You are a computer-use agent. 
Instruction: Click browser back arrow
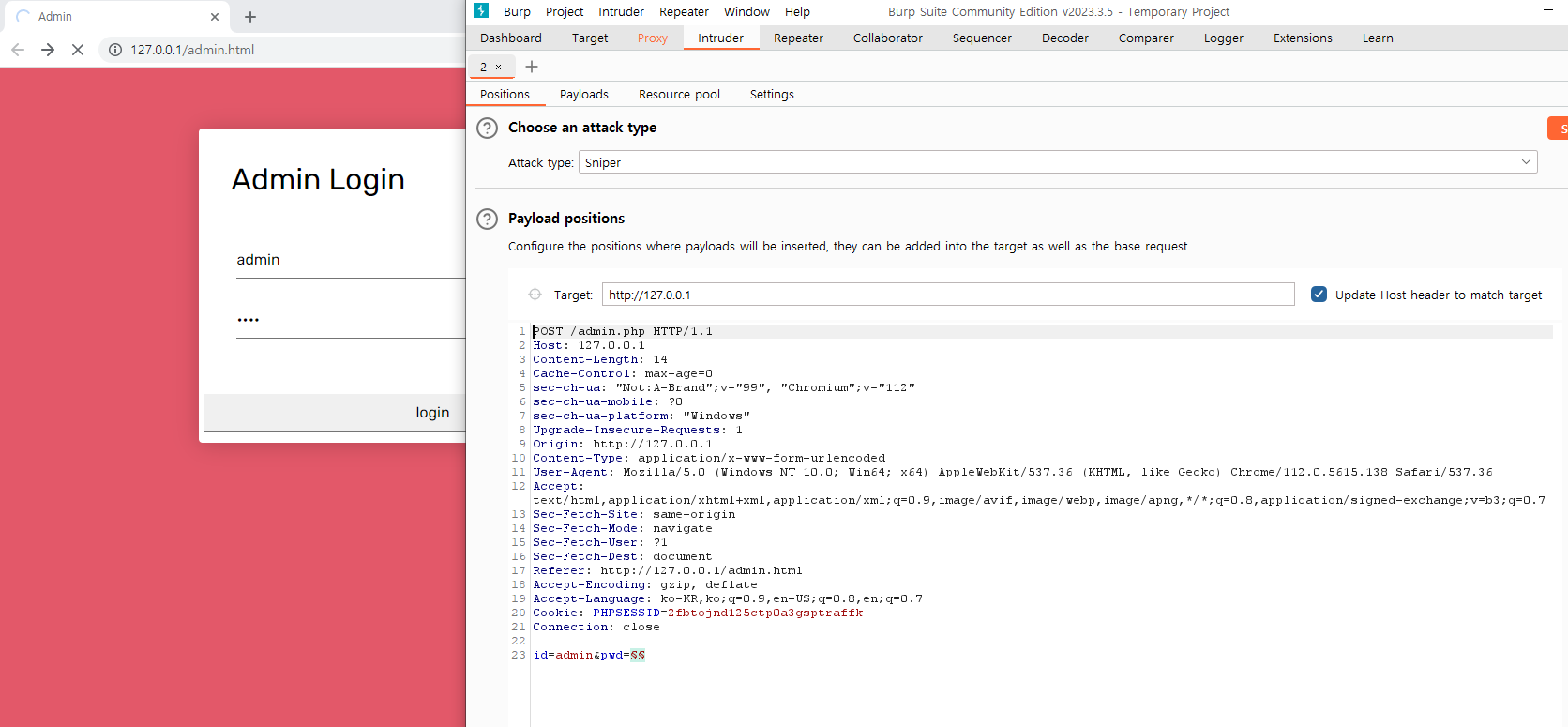point(18,50)
